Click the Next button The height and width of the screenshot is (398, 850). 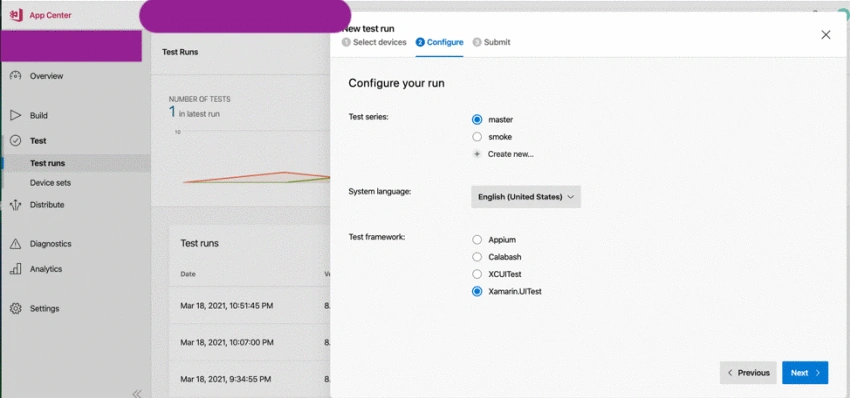click(x=805, y=373)
